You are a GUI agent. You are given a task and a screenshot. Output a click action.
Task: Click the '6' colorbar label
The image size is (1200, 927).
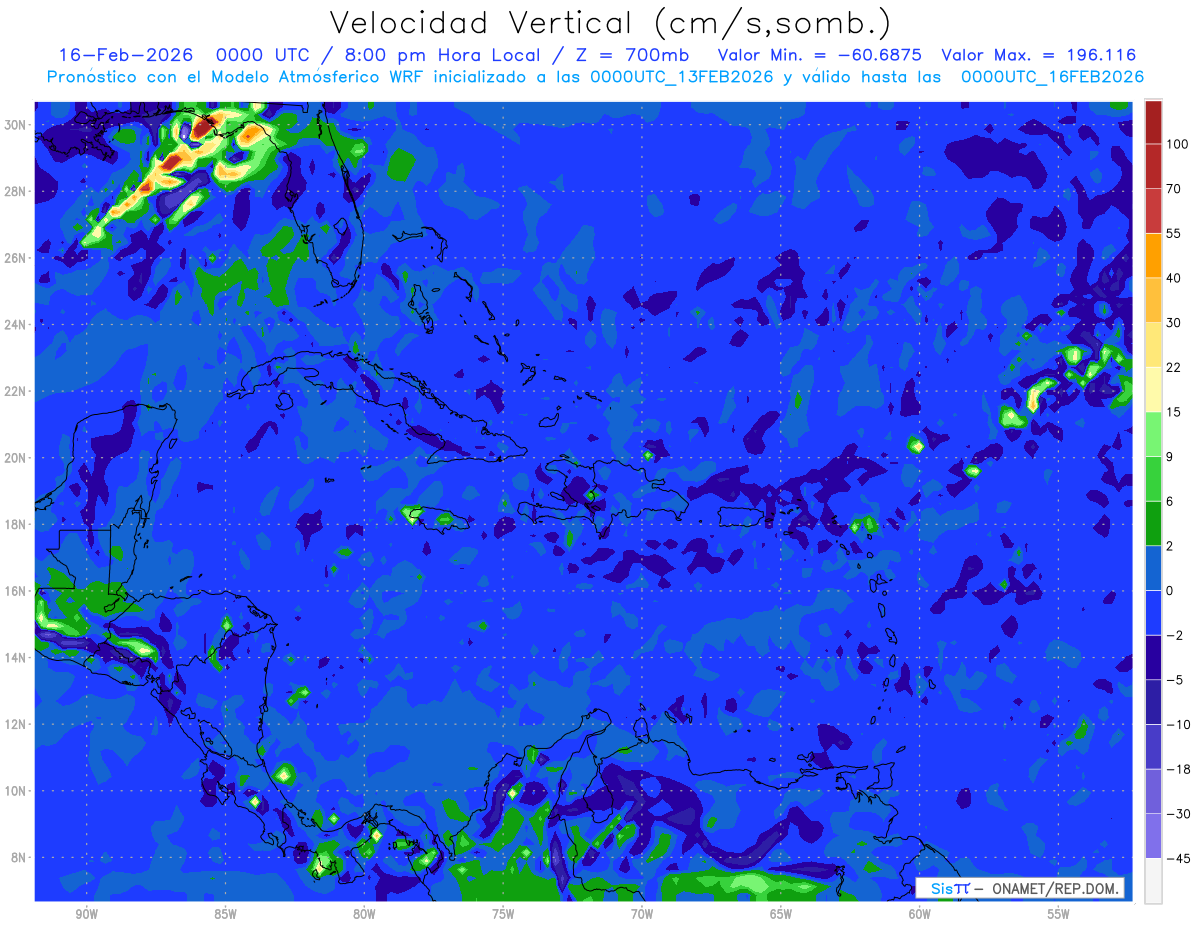1171,501
